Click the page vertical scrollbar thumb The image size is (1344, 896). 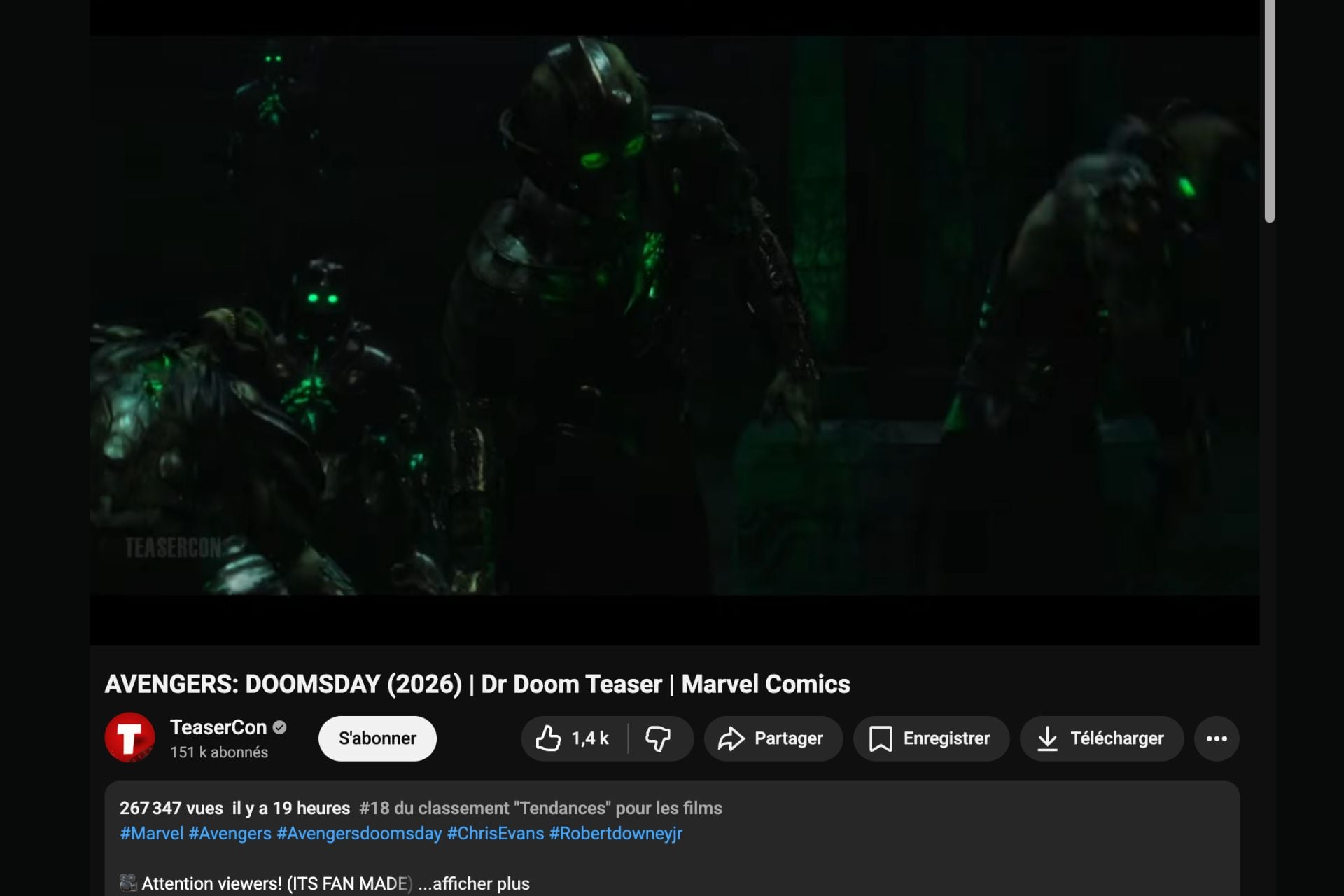[1270, 111]
